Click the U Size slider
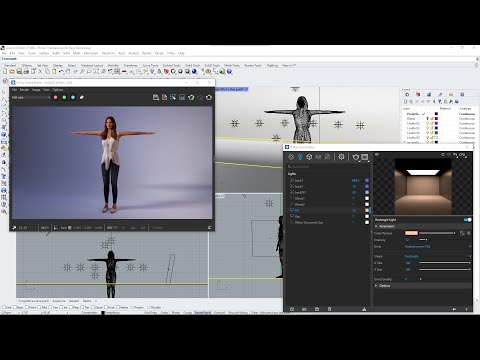Screen dimensions: 480x360 click(x=445, y=263)
